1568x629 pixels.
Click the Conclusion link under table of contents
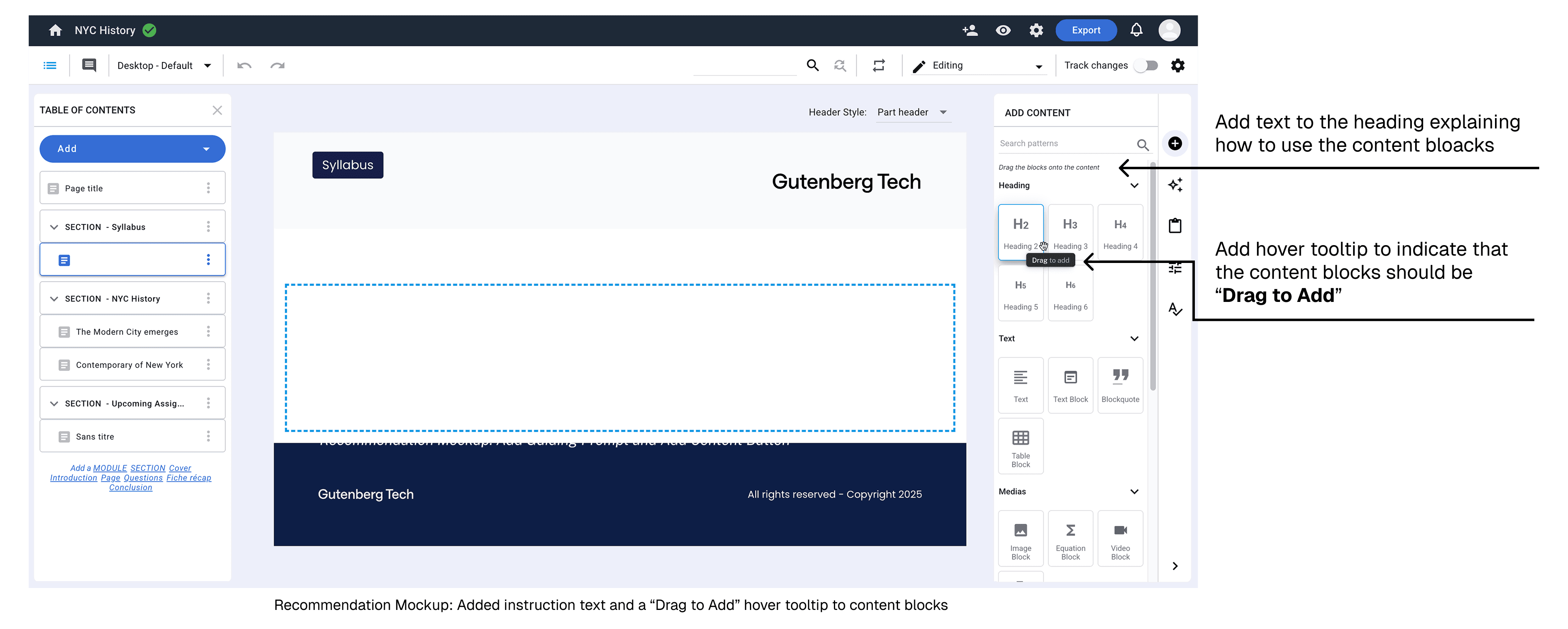click(x=130, y=488)
